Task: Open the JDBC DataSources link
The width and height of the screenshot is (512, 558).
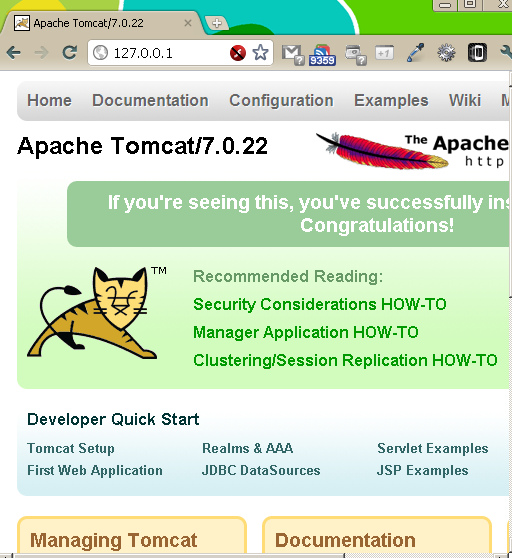Action: coord(261,470)
